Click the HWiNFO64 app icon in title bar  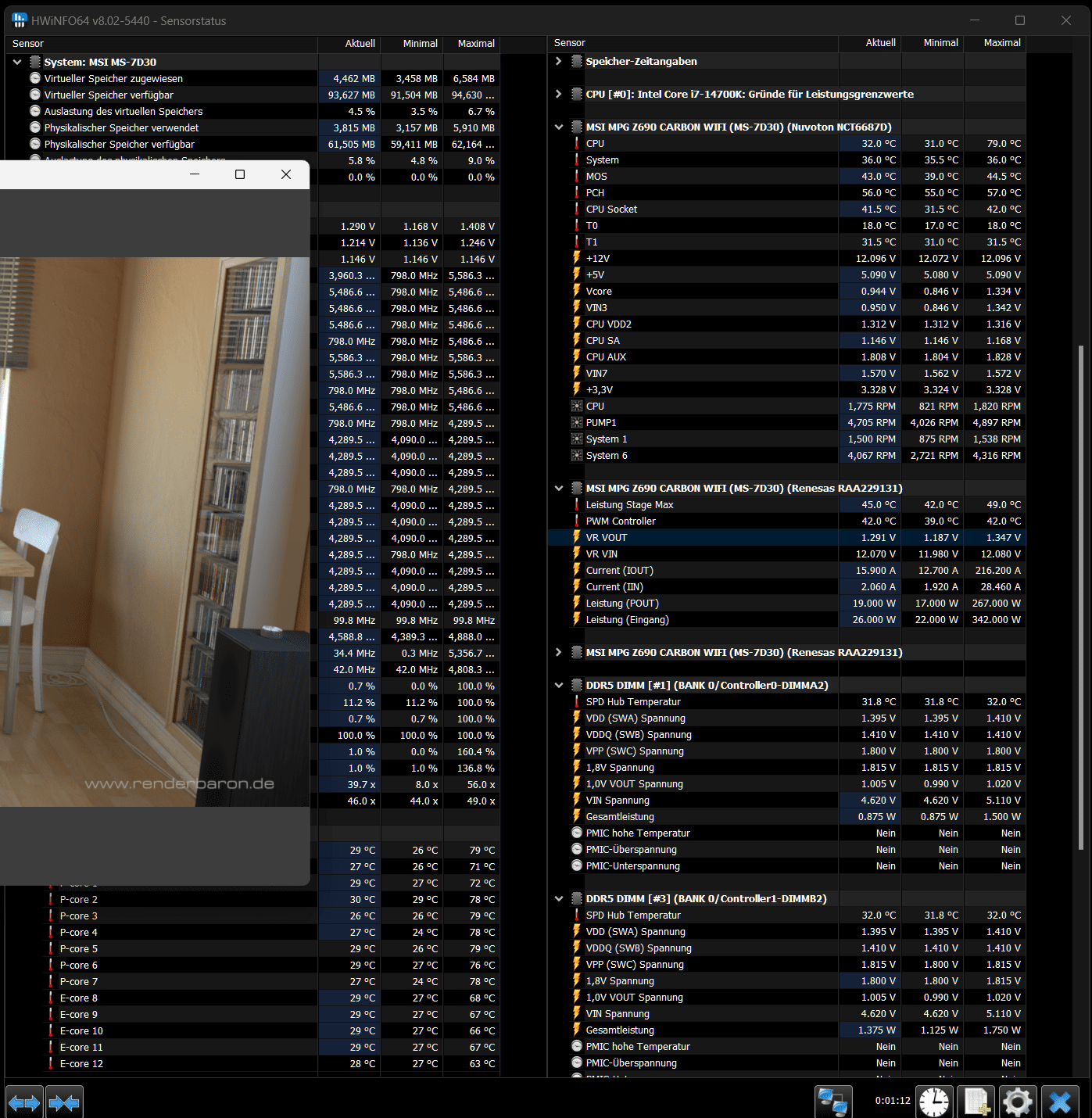[20, 20]
